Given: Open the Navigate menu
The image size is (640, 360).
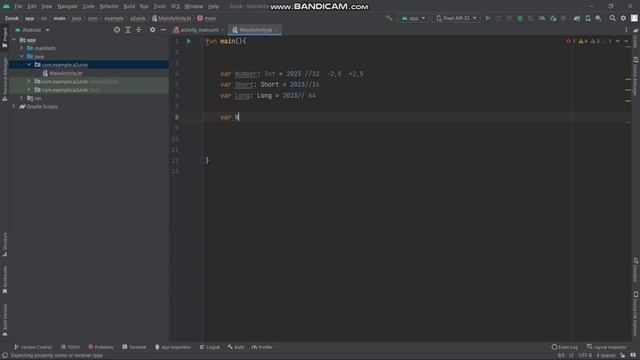Looking at the screenshot, I should click(x=67, y=7).
